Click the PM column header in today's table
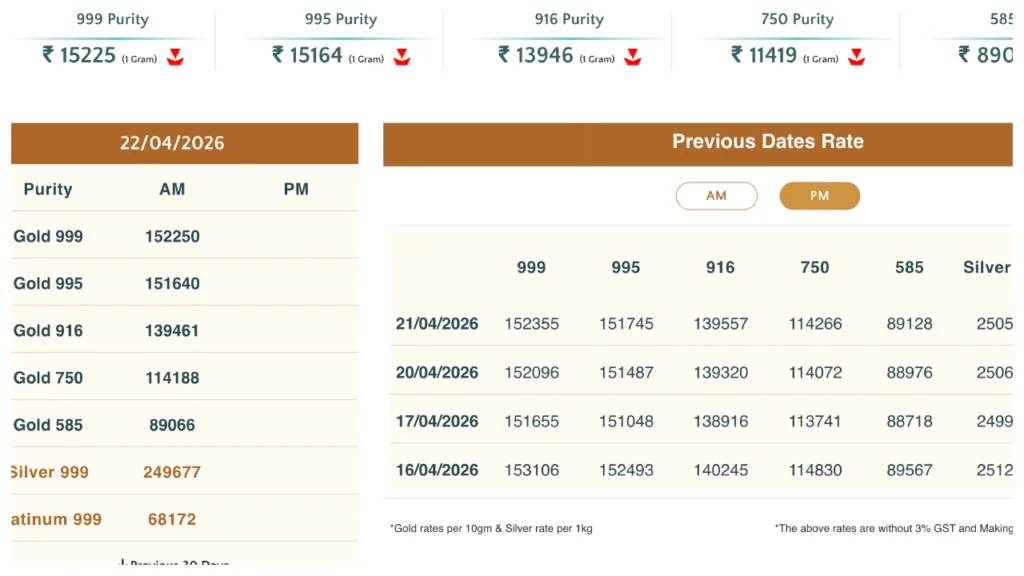This screenshot has height=576, width=1024. 296,189
